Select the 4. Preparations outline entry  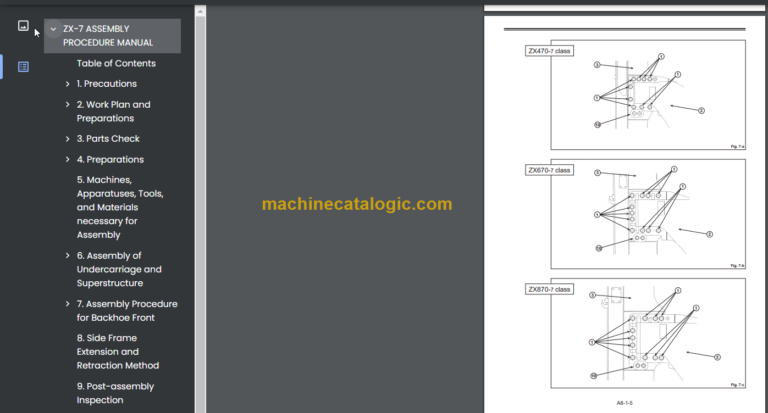pos(110,159)
